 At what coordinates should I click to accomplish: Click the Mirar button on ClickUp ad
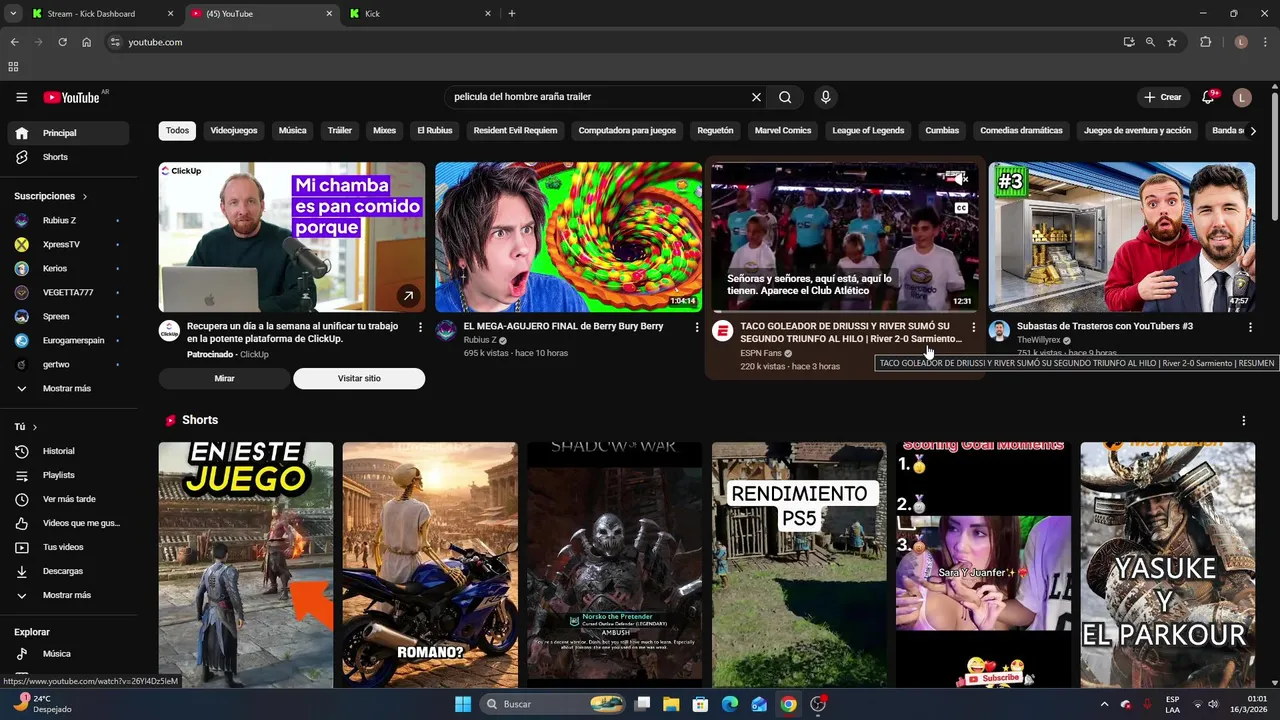pyautogui.click(x=224, y=379)
